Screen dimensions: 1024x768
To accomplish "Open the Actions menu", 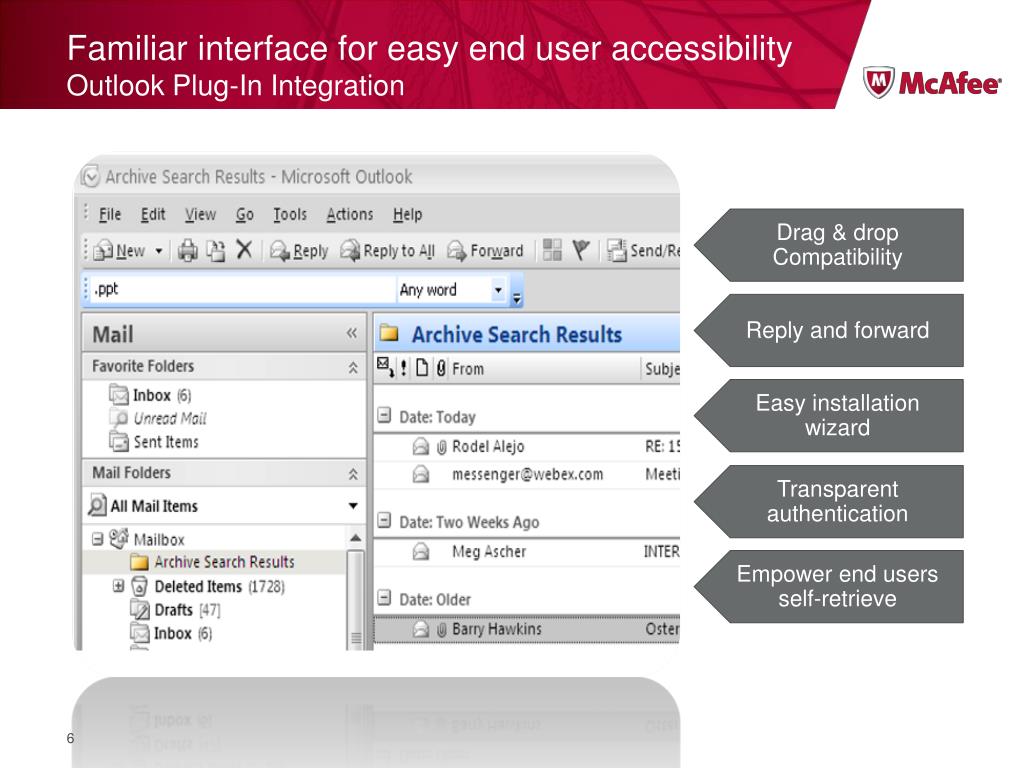I will click(349, 214).
